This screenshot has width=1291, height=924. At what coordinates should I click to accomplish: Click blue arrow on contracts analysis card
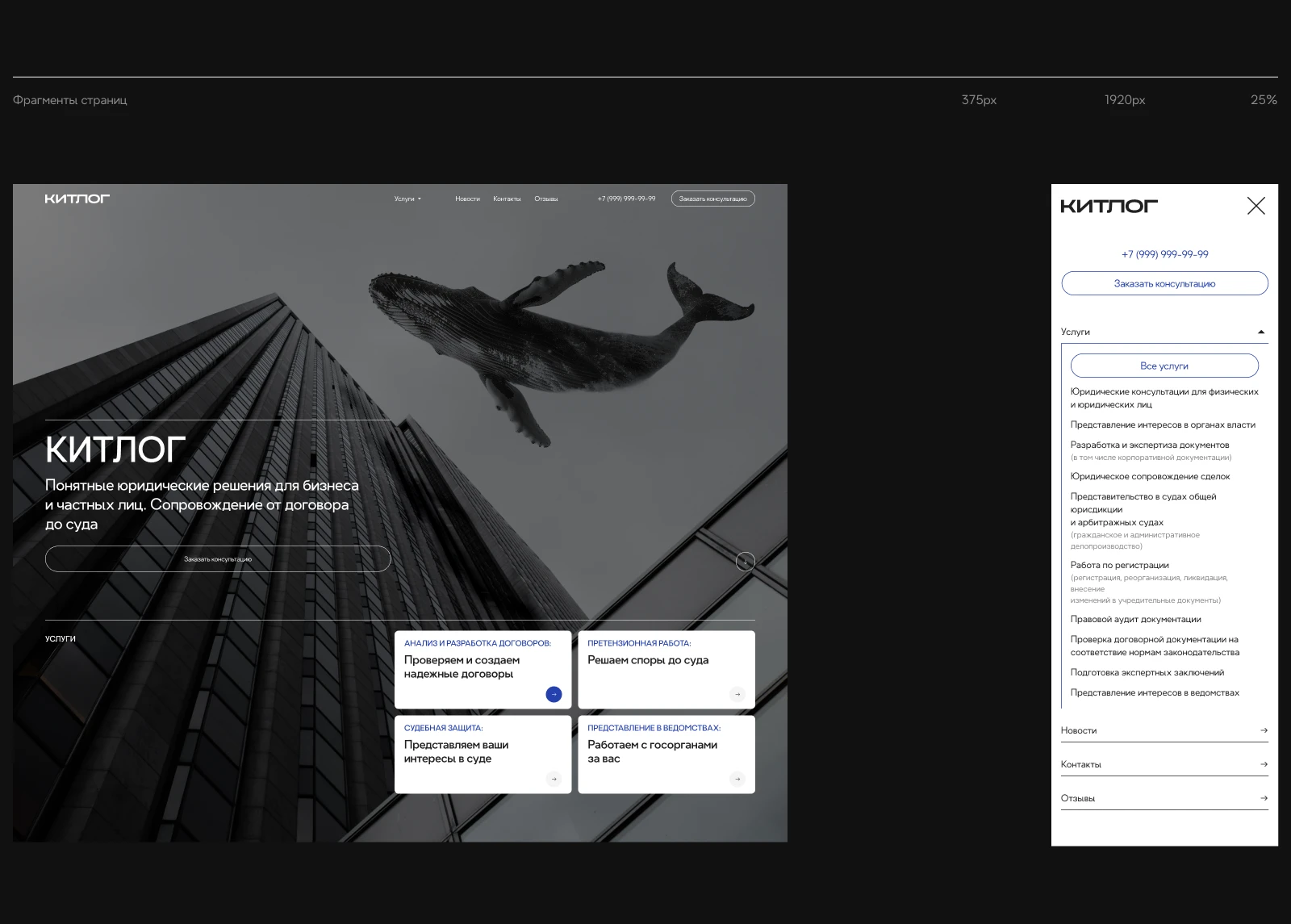[x=554, y=694]
